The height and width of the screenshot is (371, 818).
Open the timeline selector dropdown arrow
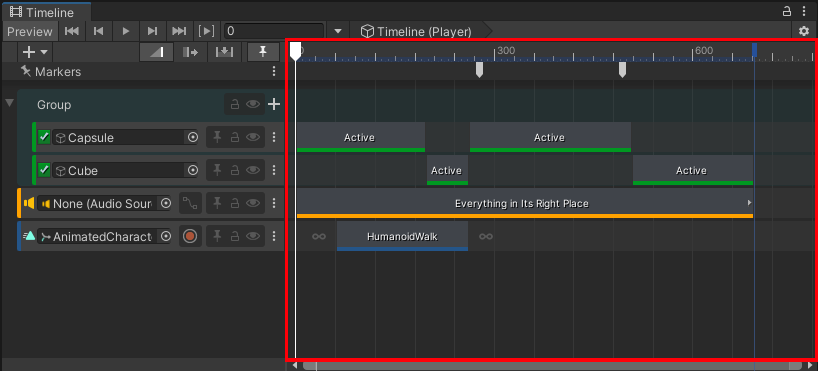click(338, 31)
